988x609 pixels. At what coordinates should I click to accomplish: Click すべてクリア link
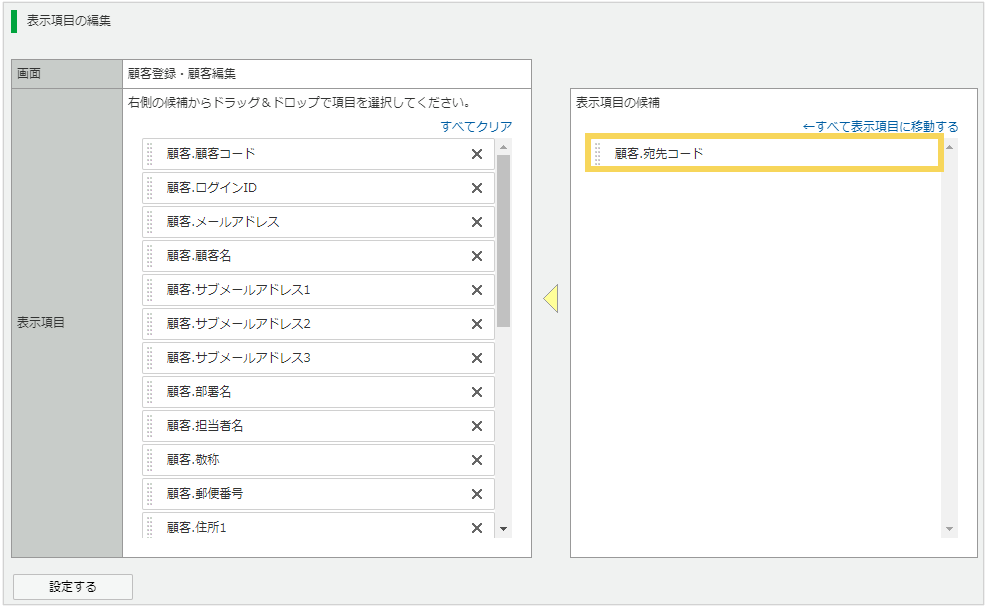click(476, 127)
